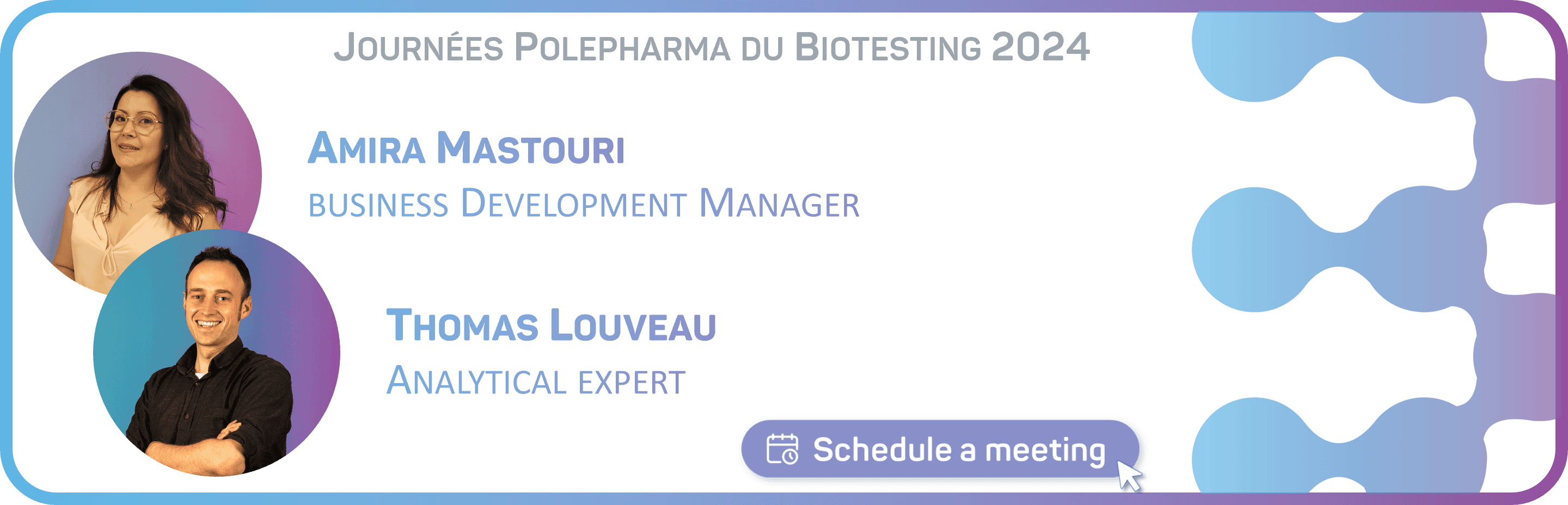
Task: Click the mouse pointer arrow graphic
Action: (x=1129, y=476)
